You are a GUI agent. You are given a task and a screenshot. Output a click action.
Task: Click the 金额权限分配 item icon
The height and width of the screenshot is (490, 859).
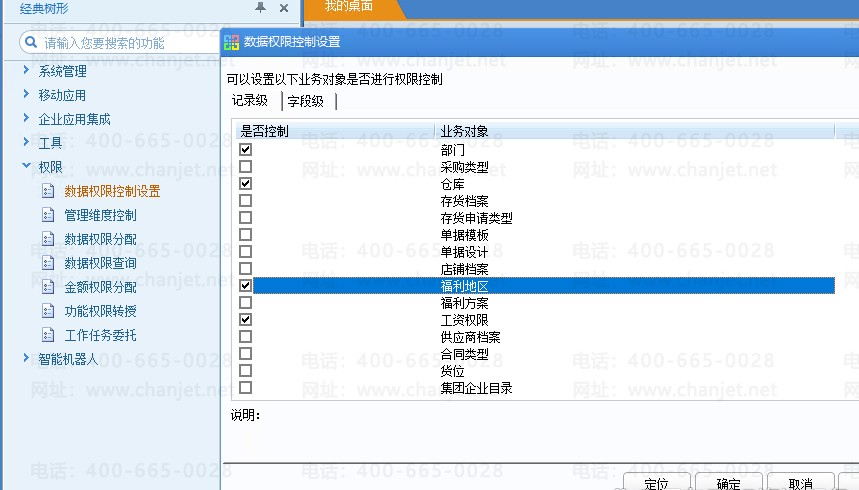[46, 287]
